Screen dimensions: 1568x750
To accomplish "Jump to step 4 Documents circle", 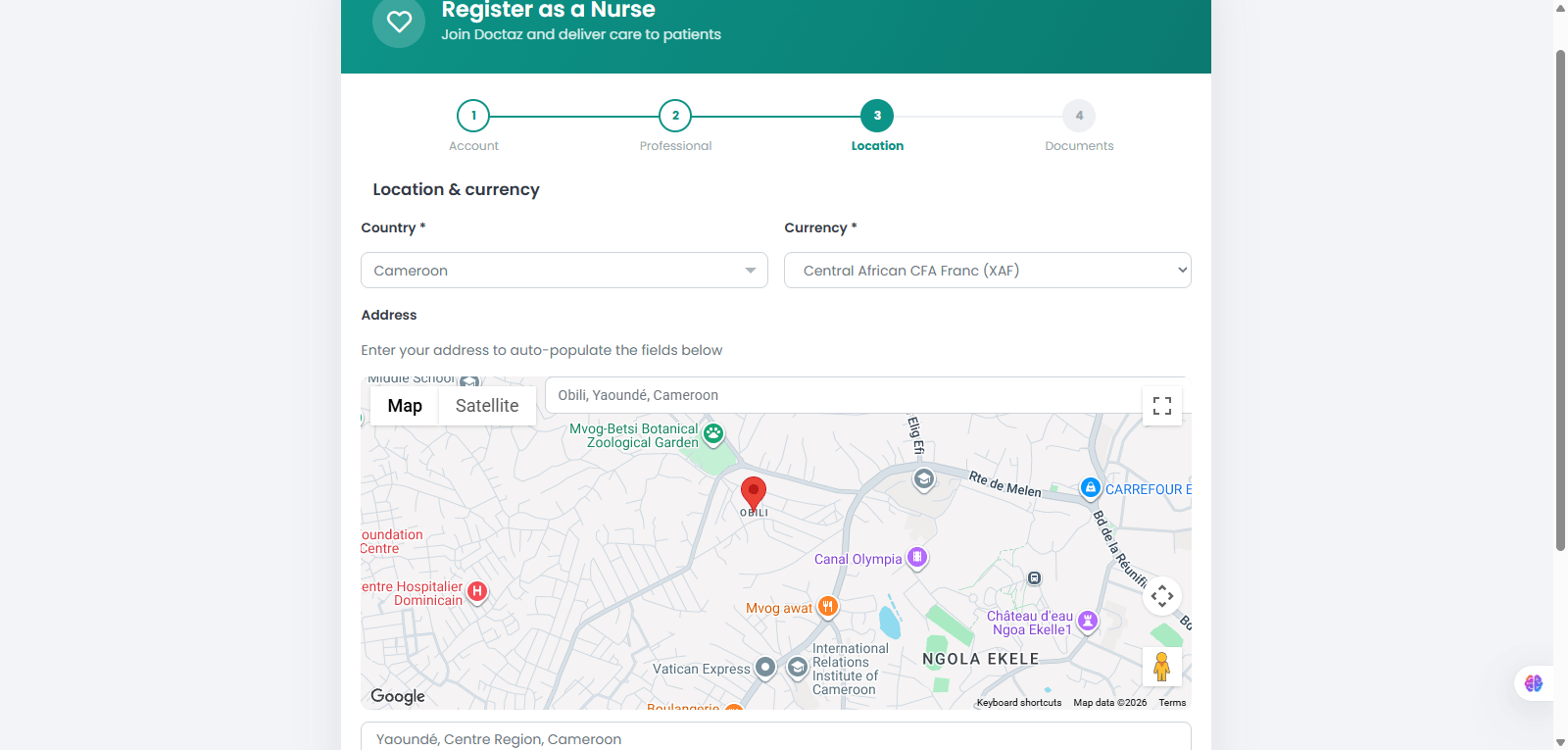I will (1079, 116).
